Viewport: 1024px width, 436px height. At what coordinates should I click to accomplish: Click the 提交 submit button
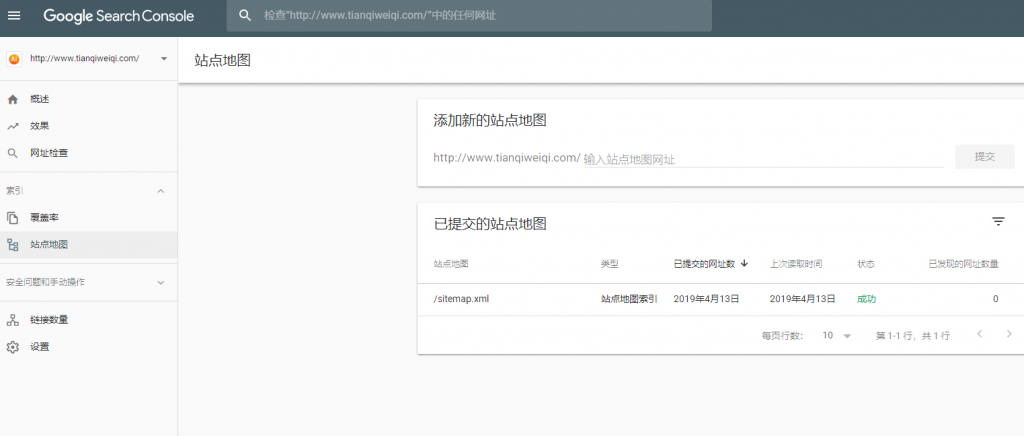click(985, 157)
